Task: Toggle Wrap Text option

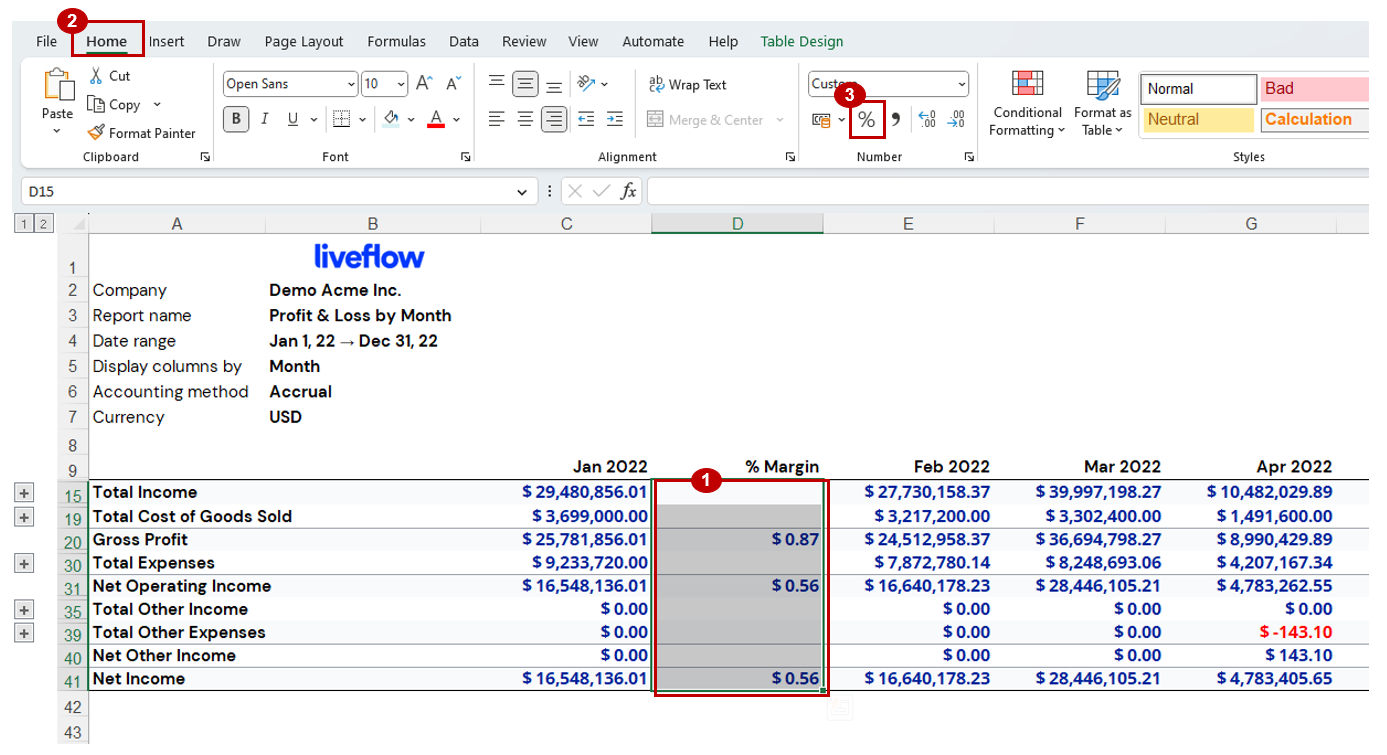Action: click(x=687, y=85)
